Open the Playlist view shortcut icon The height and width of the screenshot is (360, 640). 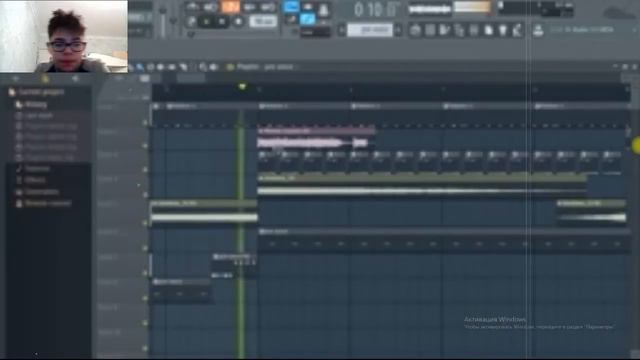click(x=415, y=30)
